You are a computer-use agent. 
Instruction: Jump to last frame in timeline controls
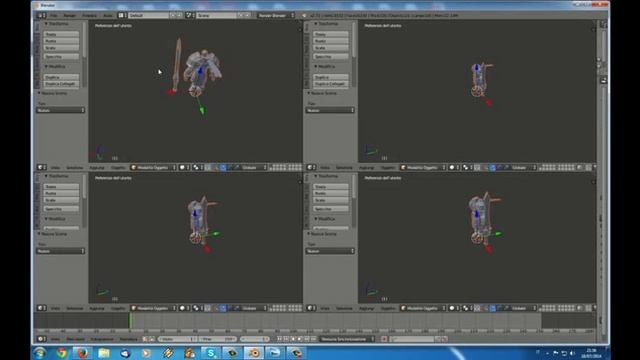click(314, 339)
